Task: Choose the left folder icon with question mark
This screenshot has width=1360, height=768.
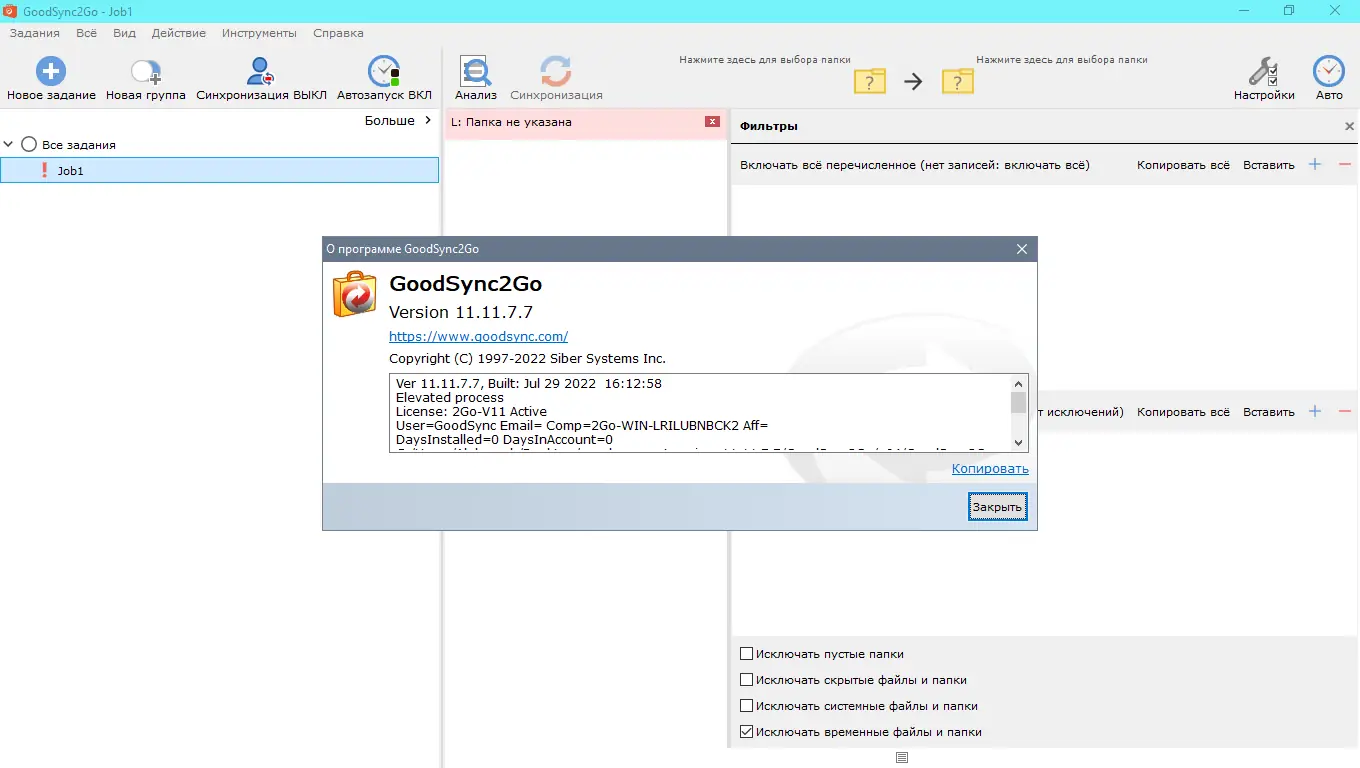Action: coord(870,81)
